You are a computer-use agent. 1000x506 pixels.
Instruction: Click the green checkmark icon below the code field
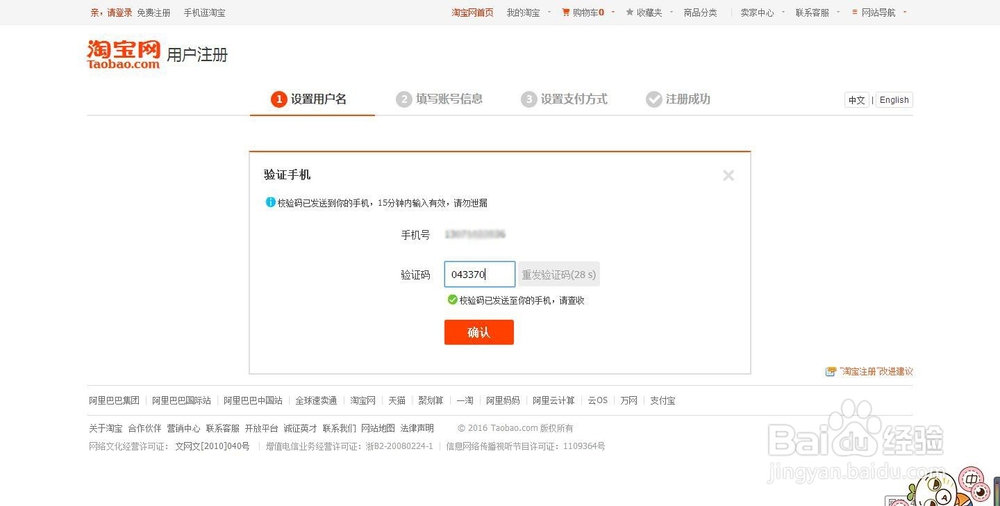tap(452, 300)
